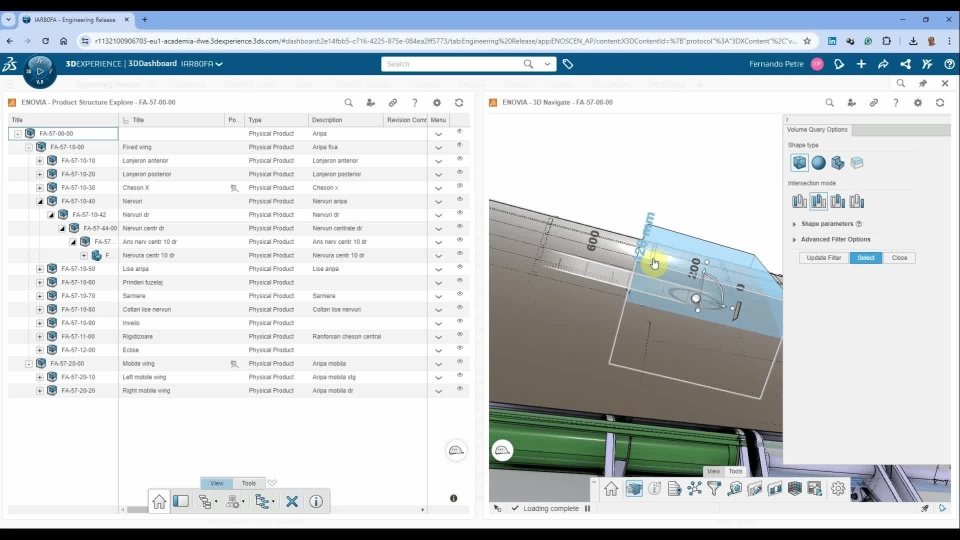Click the tag icon beside search bar

click(x=568, y=64)
